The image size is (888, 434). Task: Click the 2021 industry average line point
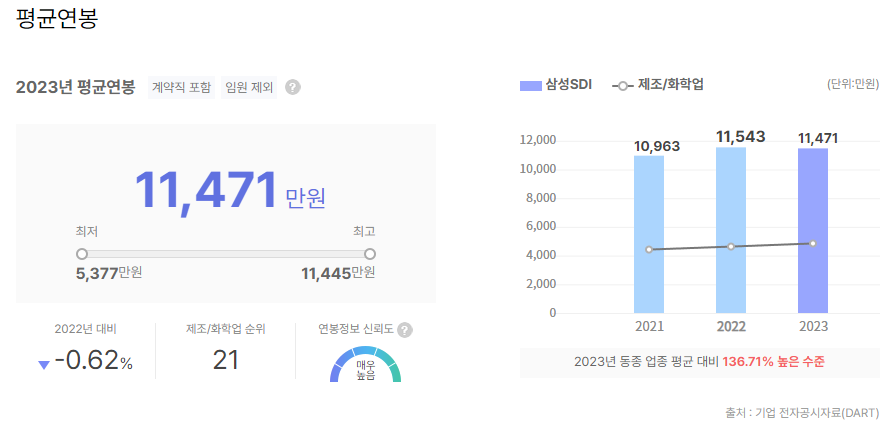(649, 249)
